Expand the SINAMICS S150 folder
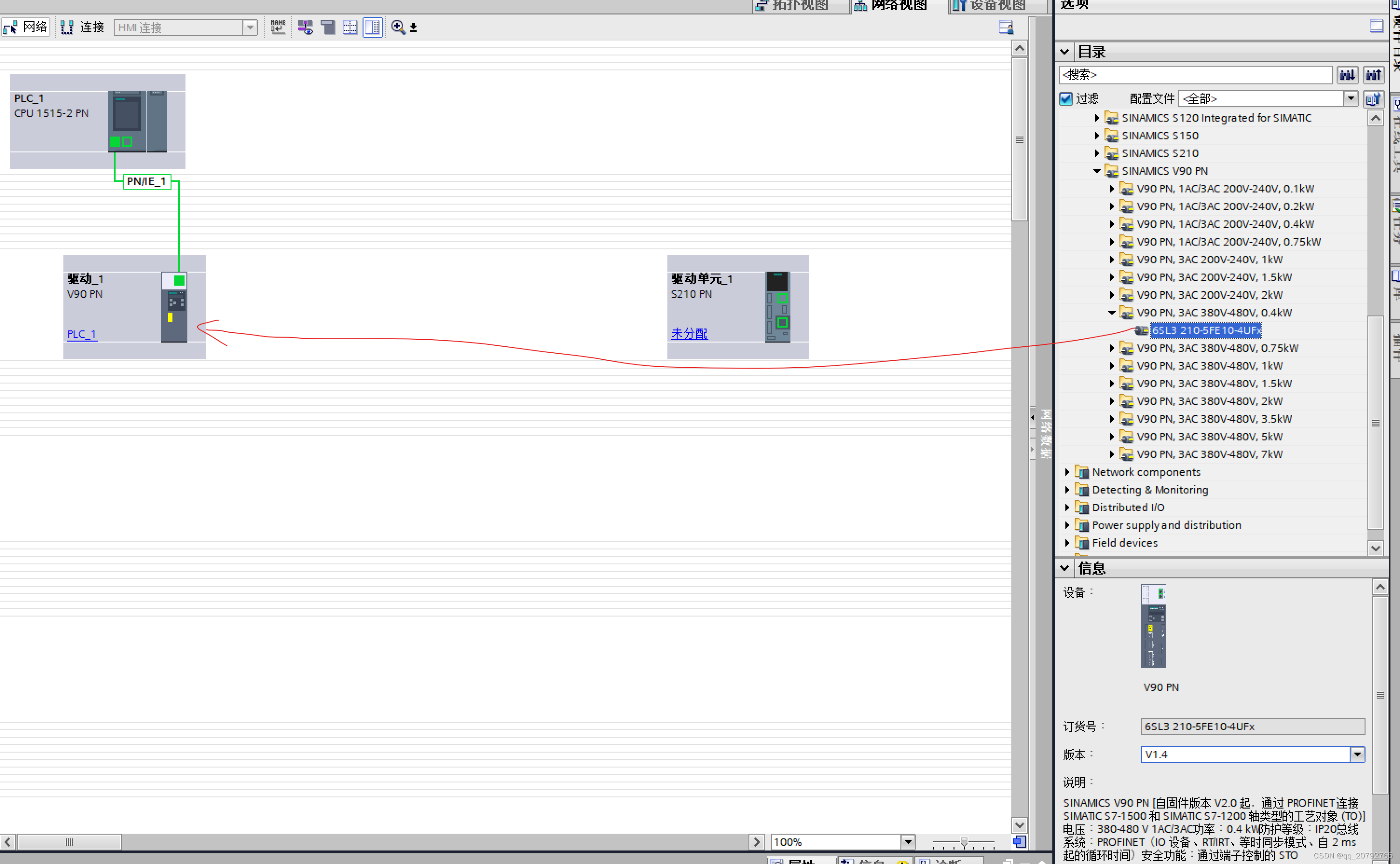This screenshot has width=1400, height=864. click(1097, 136)
